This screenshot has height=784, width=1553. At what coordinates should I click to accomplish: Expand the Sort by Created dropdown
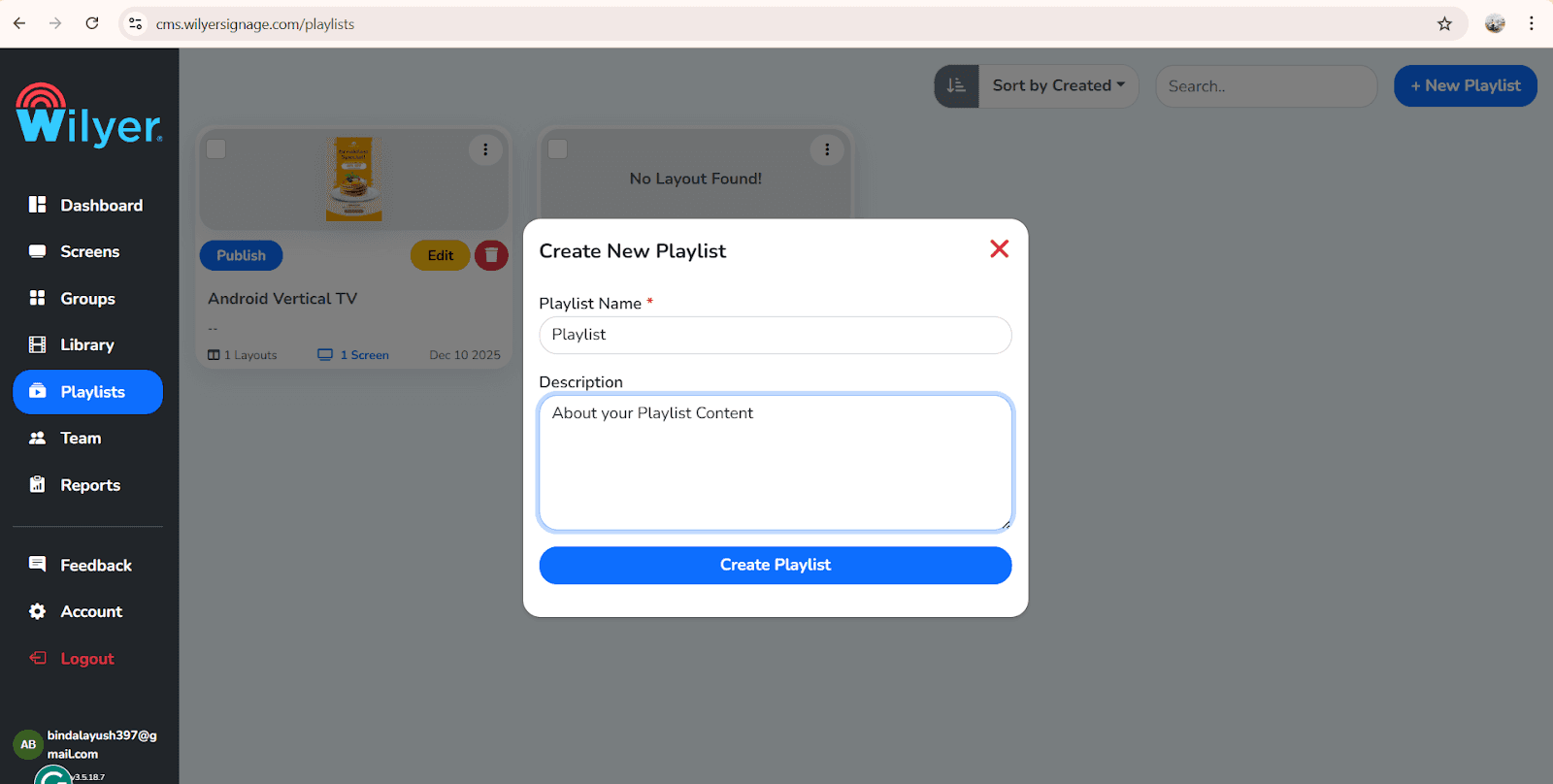click(x=1058, y=85)
